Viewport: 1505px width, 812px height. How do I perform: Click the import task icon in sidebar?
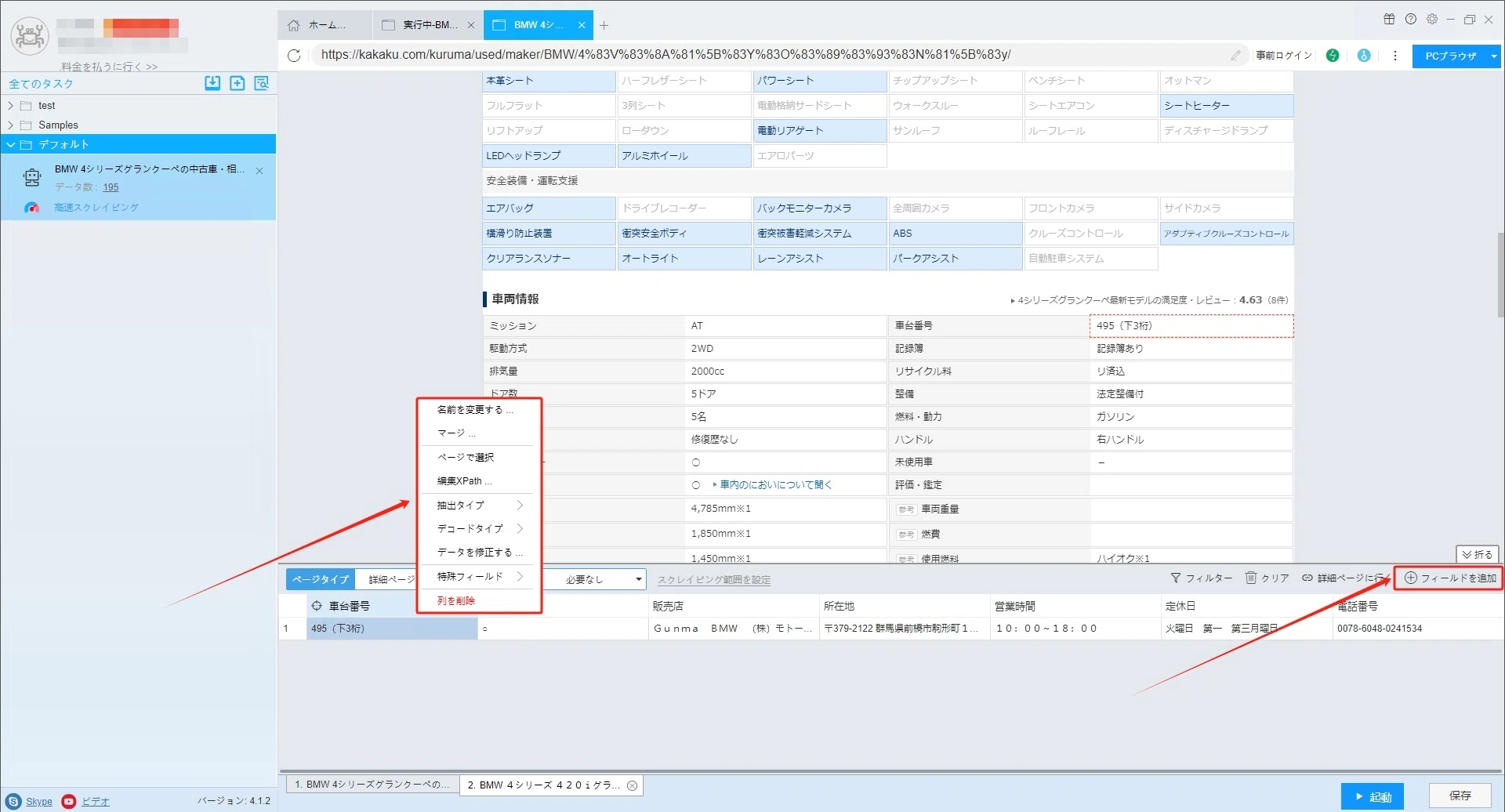pos(212,83)
